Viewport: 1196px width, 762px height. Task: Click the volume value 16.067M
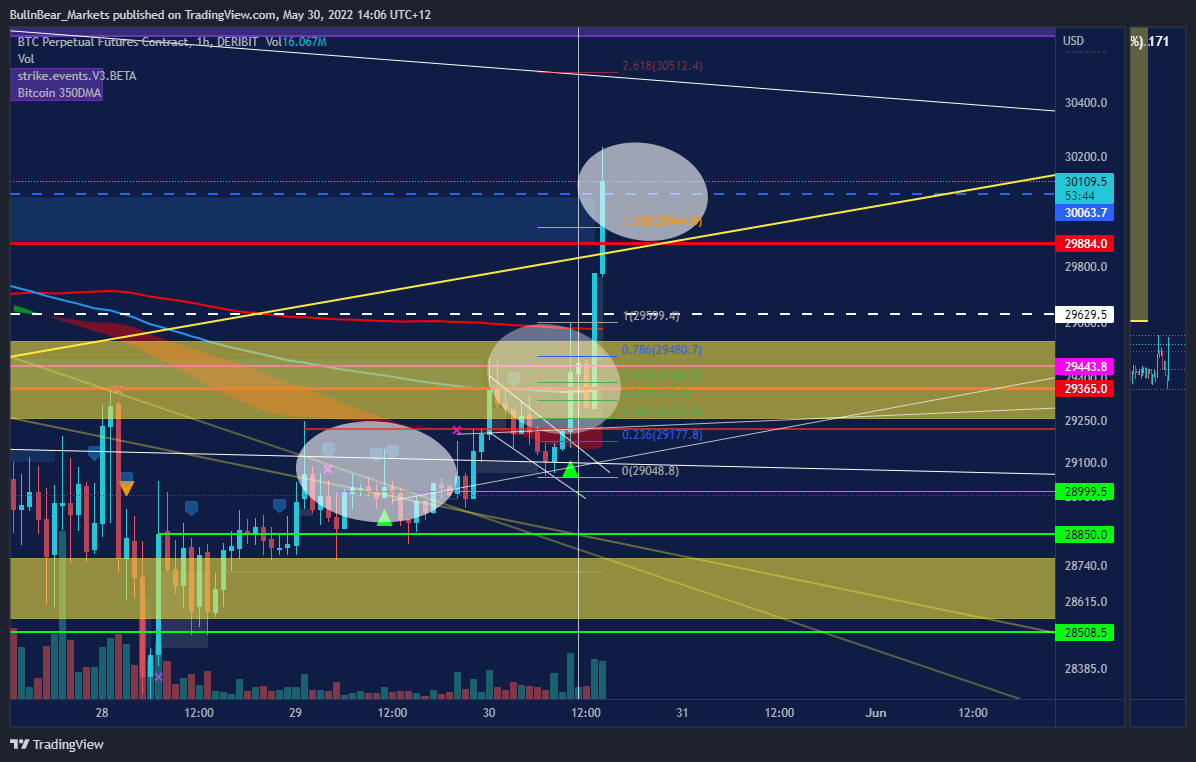pyautogui.click(x=304, y=42)
